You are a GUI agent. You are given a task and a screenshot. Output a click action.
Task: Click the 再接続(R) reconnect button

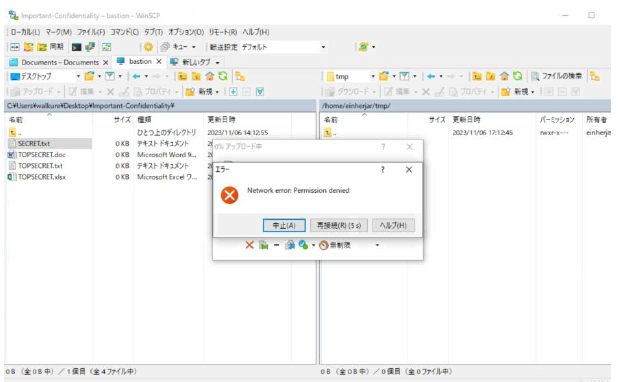click(x=339, y=225)
